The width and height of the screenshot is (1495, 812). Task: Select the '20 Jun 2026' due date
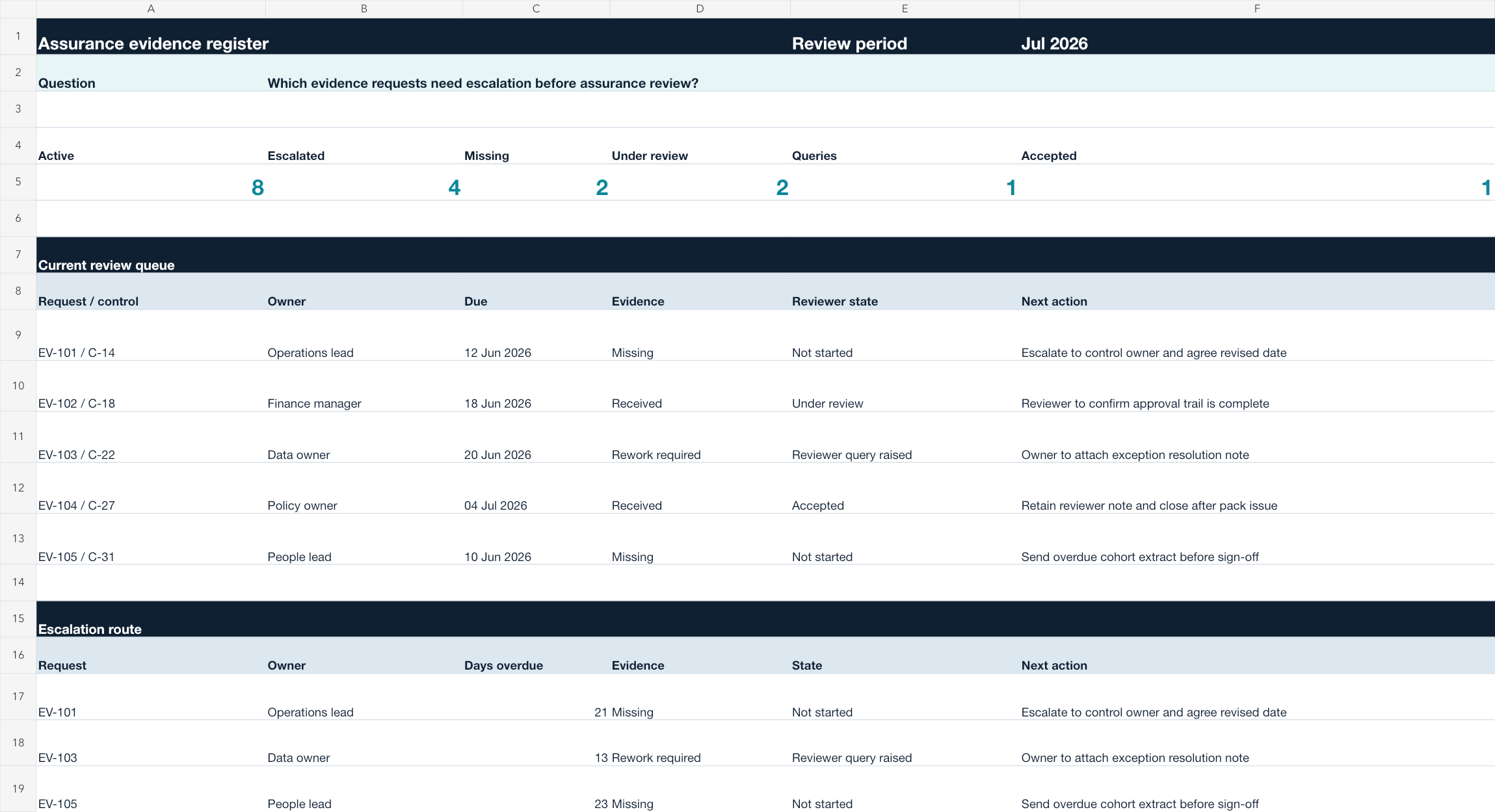[536, 437]
